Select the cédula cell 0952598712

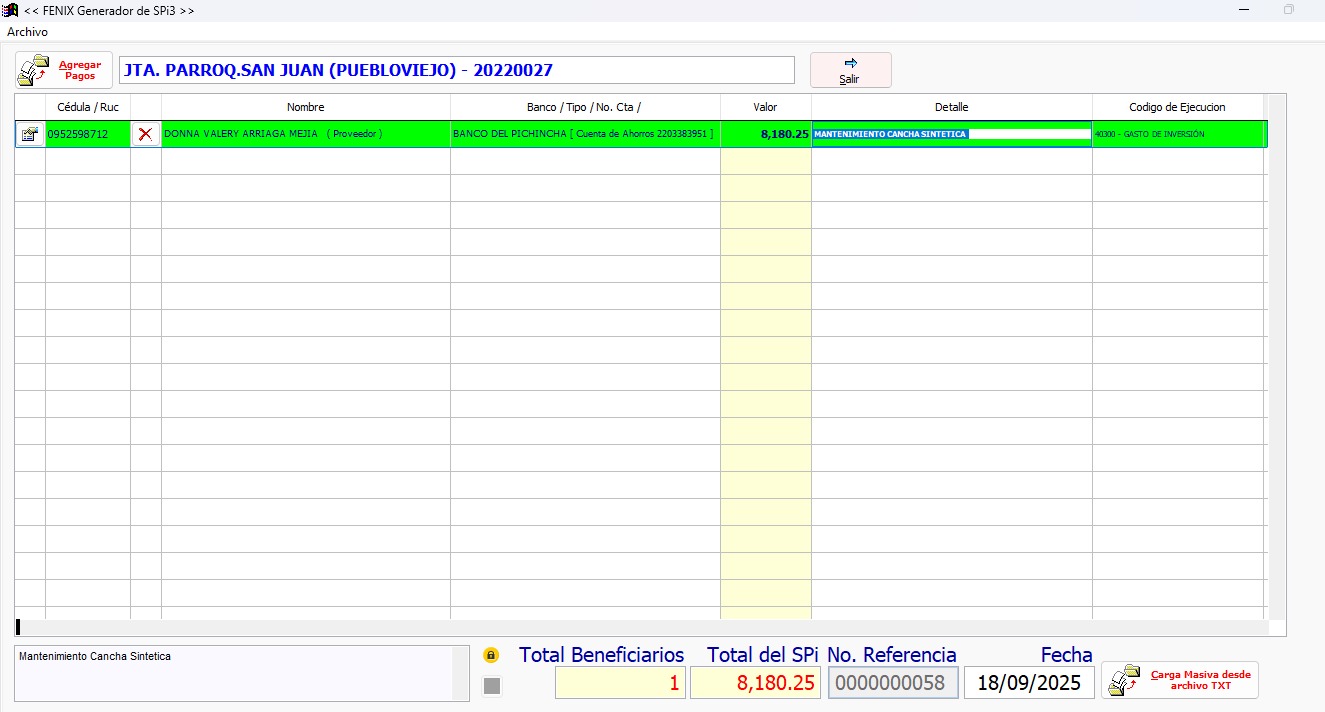click(x=87, y=134)
